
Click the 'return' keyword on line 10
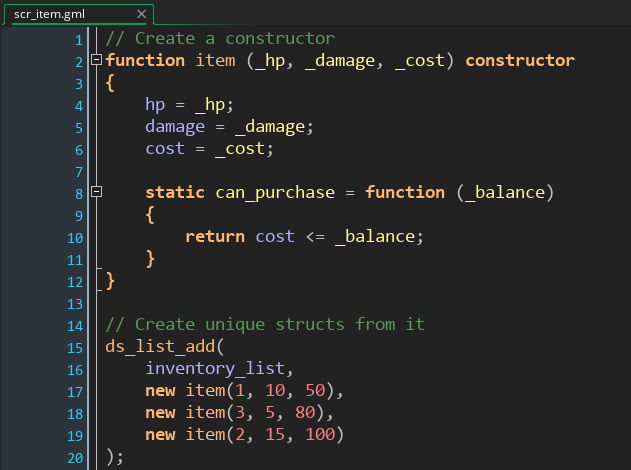pyautogui.click(x=215, y=237)
